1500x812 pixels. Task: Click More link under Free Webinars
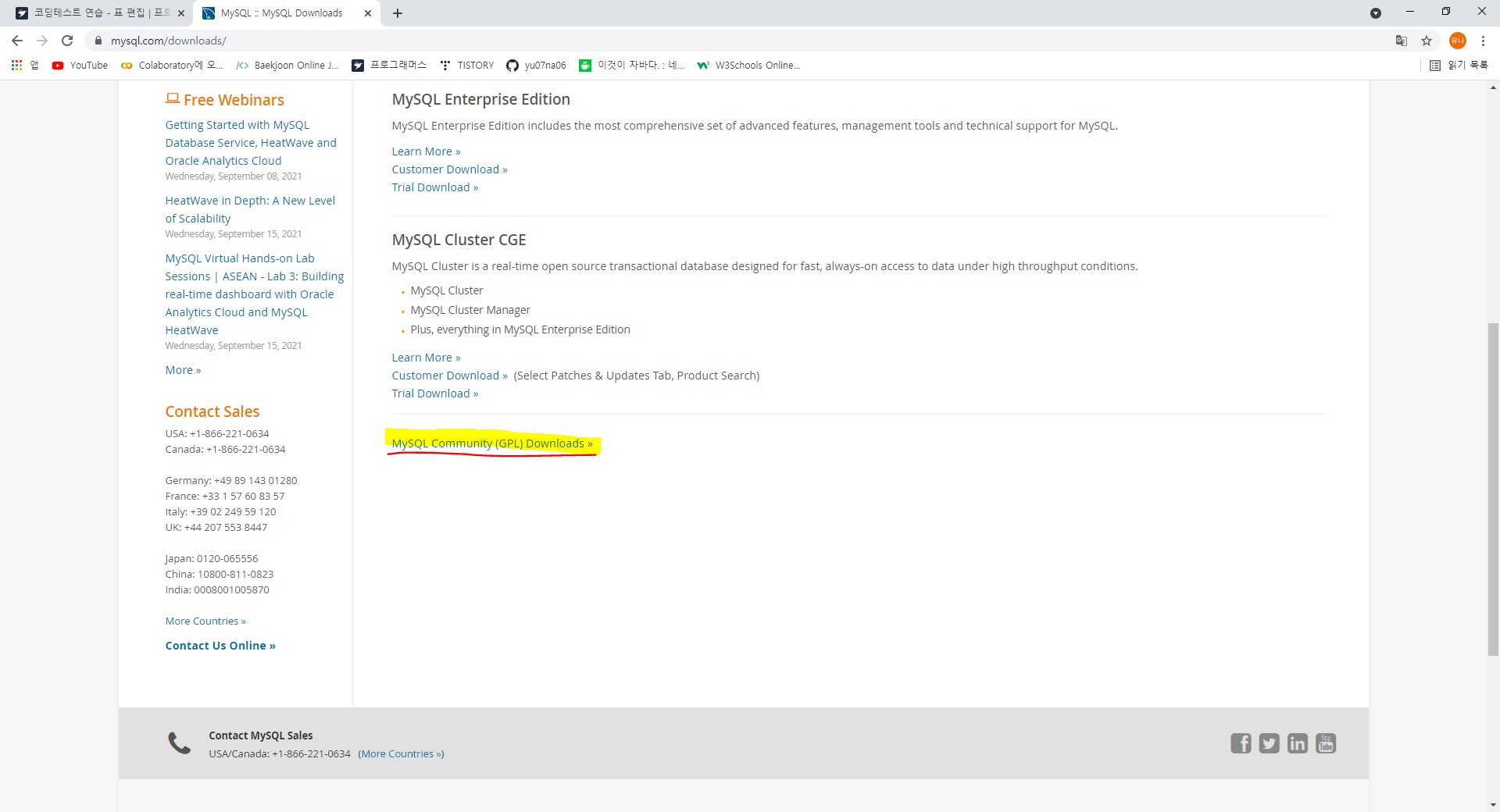pos(183,370)
